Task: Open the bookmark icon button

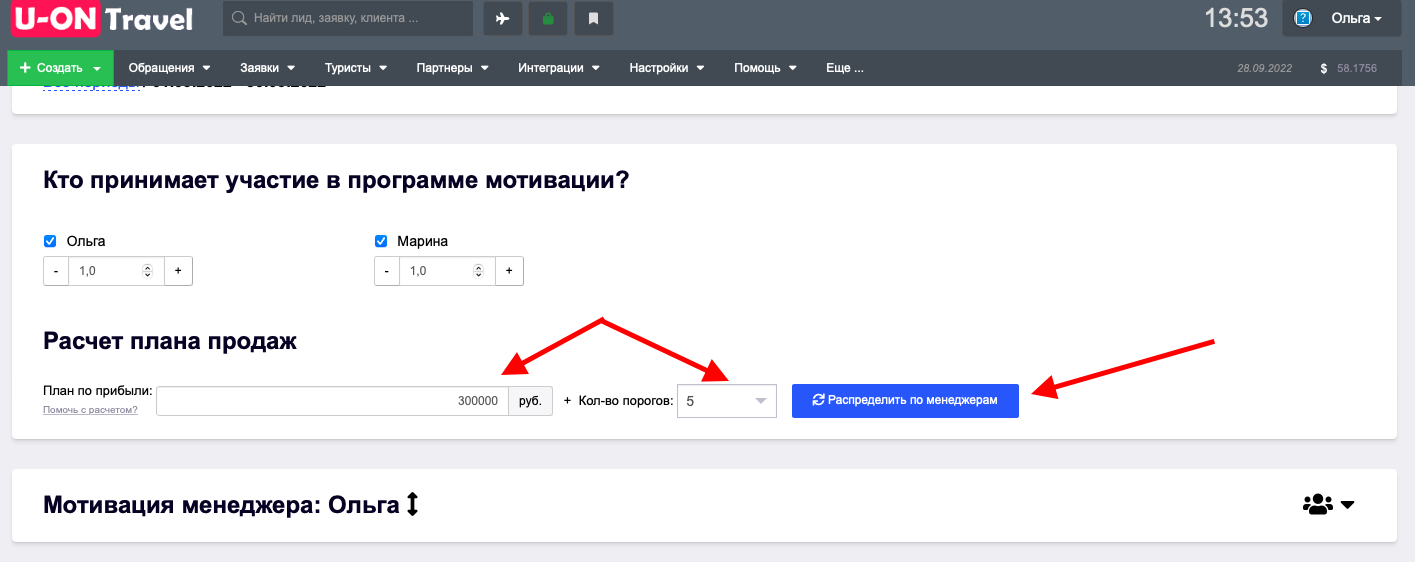Action: (x=594, y=18)
